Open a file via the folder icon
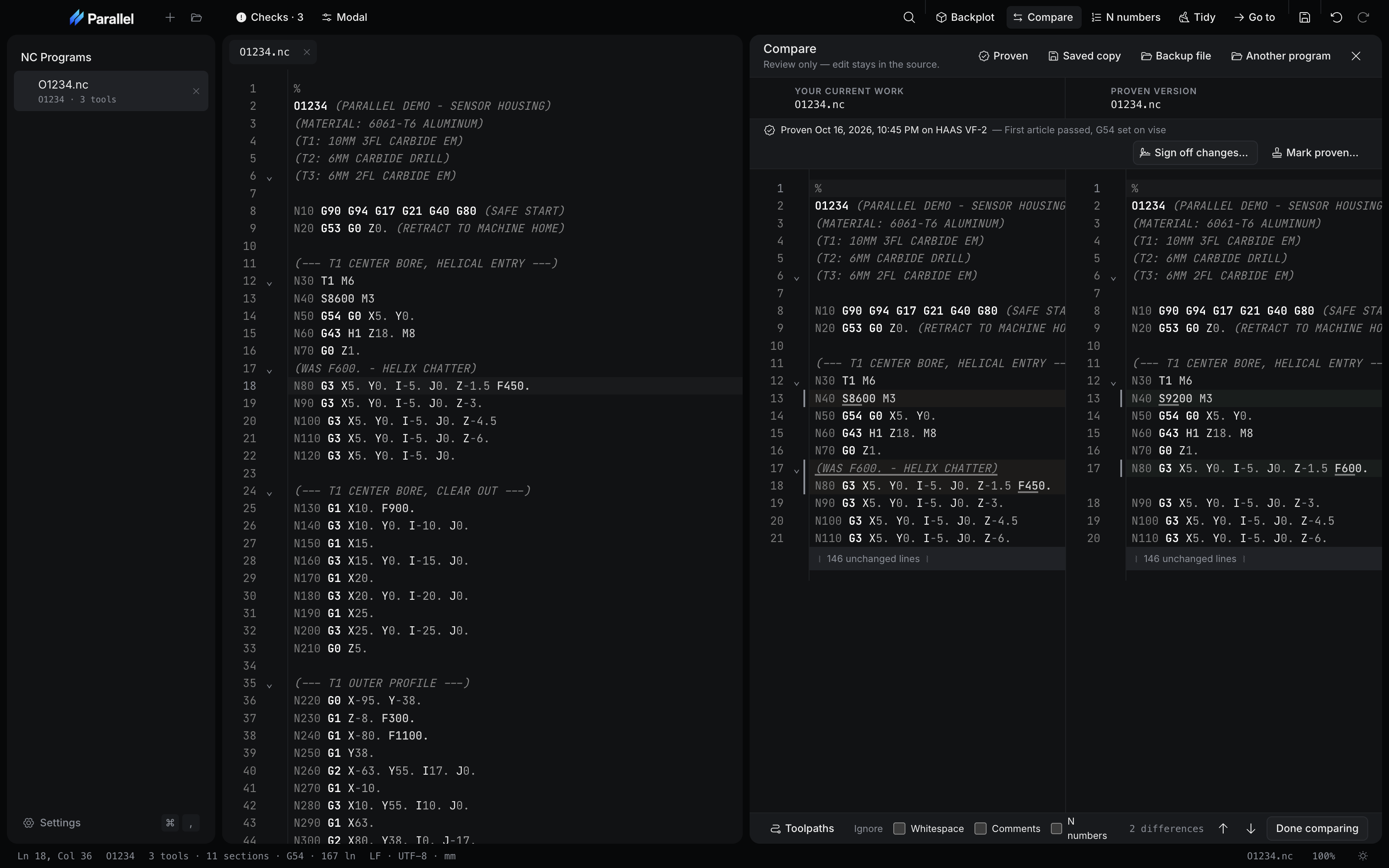 coord(196,17)
